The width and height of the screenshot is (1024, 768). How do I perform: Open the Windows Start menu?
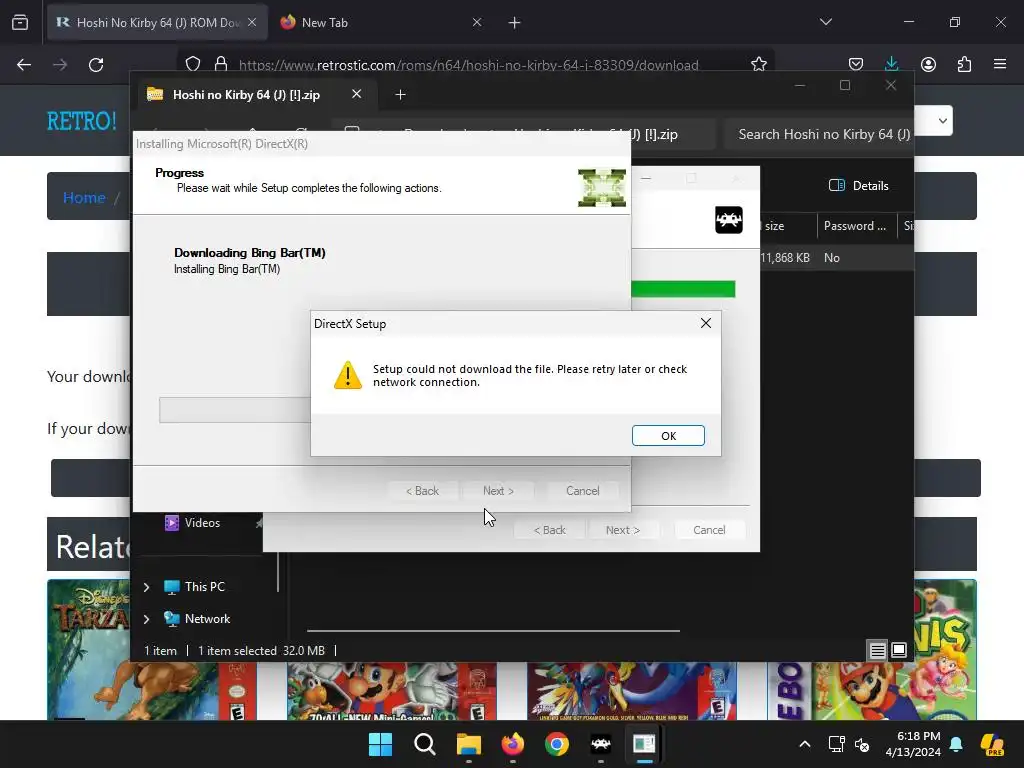point(380,744)
